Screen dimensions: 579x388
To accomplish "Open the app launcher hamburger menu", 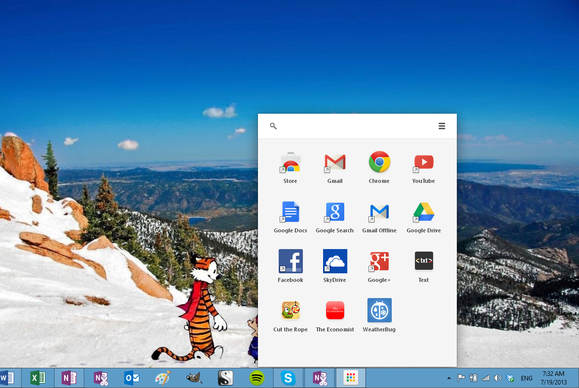I will [x=442, y=126].
